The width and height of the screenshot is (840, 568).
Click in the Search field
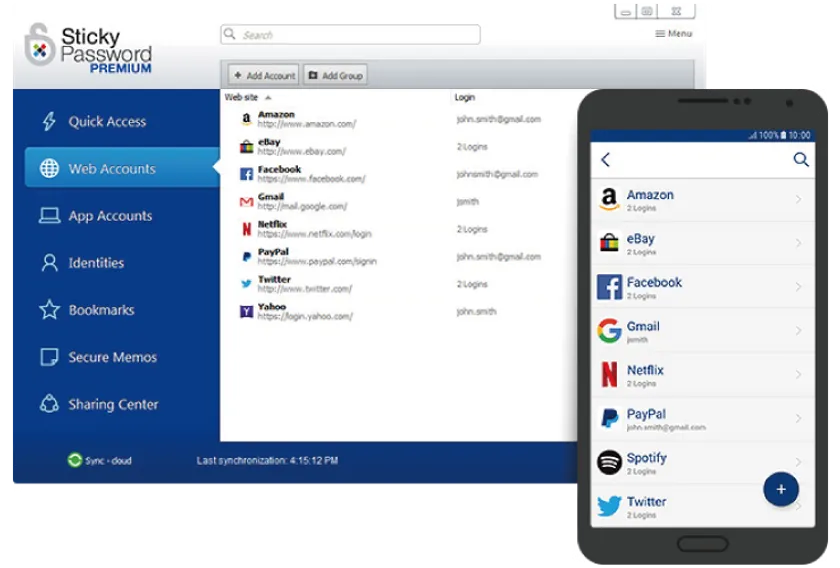pos(350,35)
